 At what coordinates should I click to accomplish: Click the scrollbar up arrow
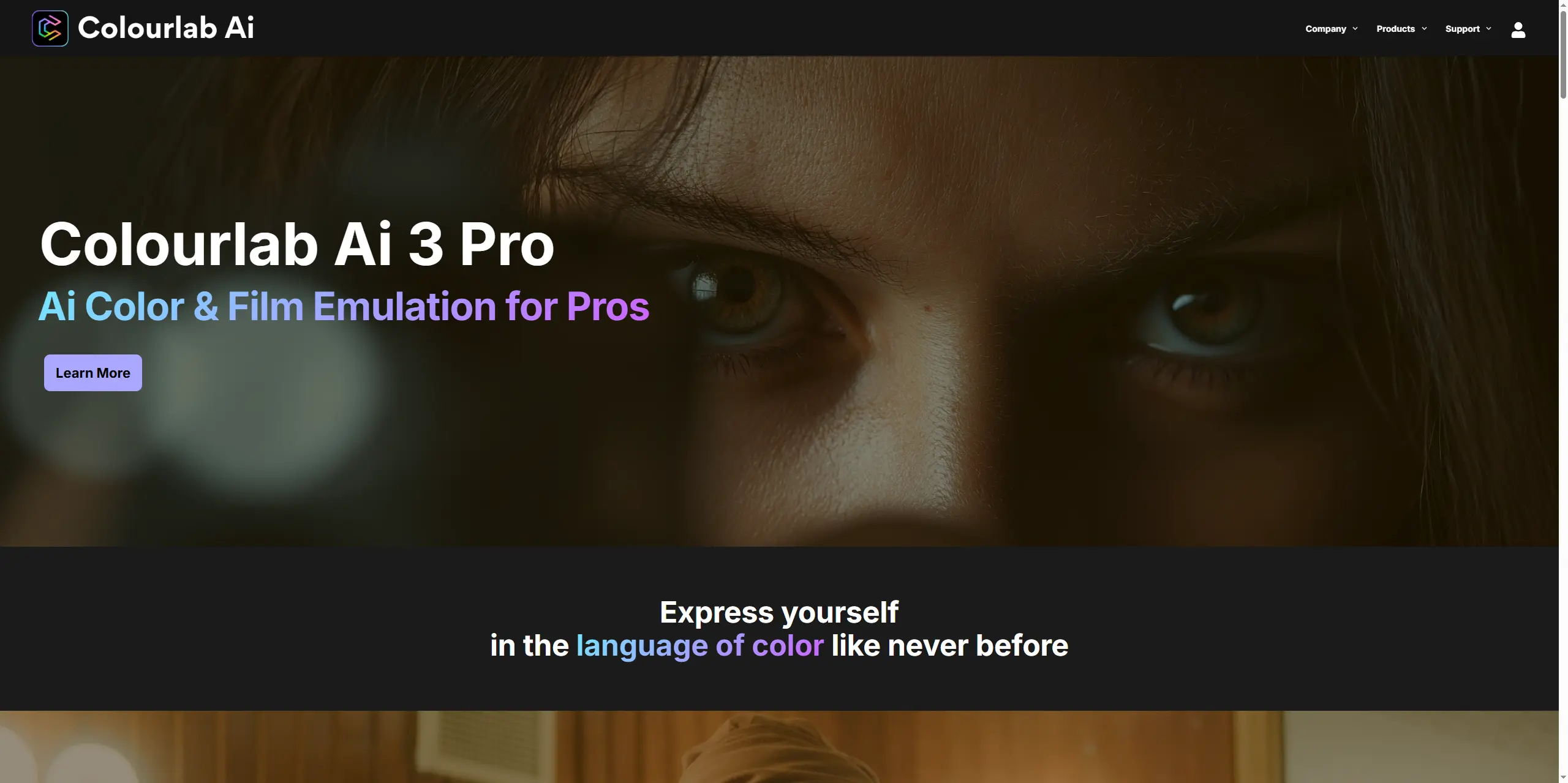pos(1563,4)
